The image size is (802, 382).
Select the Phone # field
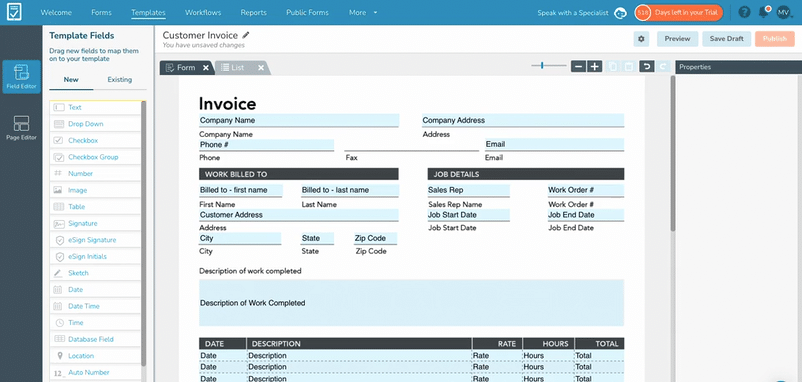[266, 145]
